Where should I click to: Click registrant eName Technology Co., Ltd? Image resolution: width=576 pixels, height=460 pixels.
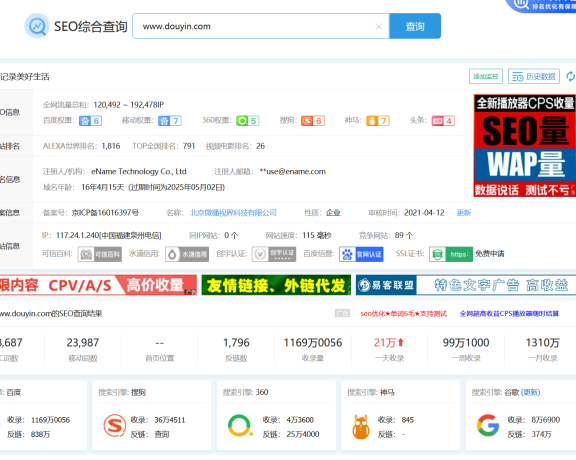coord(139,172)
